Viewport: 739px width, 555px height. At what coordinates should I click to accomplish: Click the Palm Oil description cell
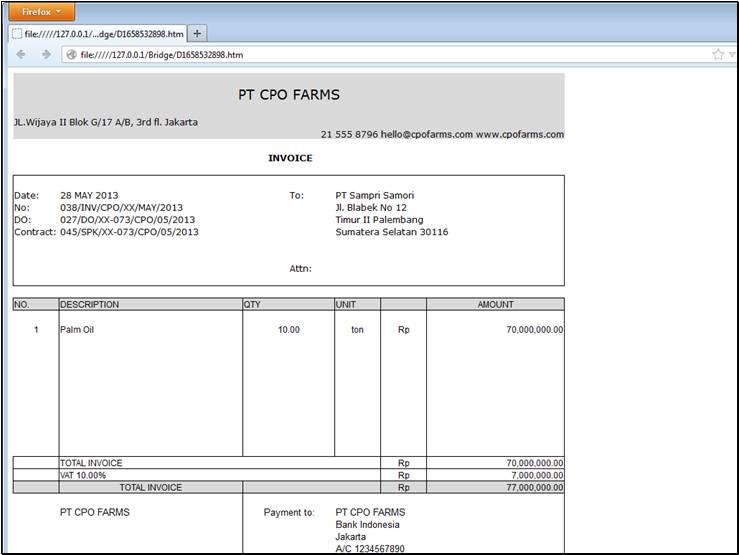pyautogui.click(x=77, y=329)
